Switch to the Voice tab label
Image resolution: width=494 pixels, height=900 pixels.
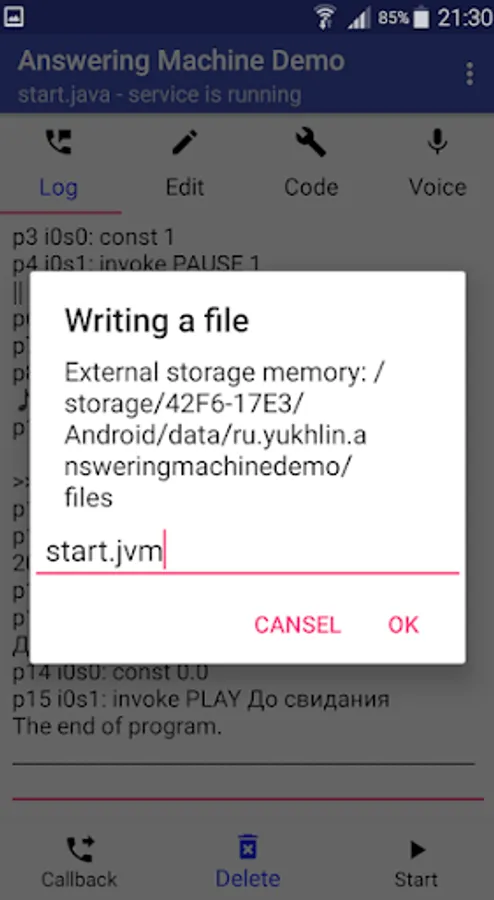point(437,187)
